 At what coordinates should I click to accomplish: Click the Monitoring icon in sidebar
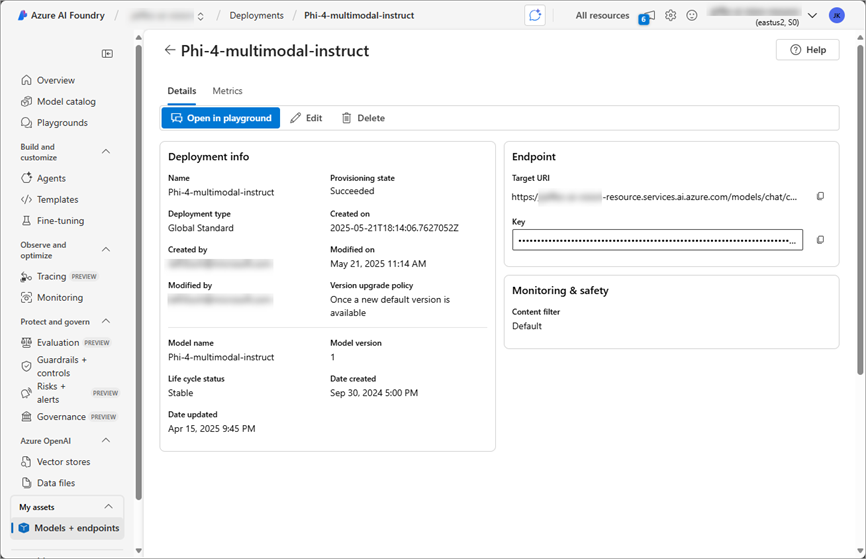pyautogui.click(x=26, y=297)
